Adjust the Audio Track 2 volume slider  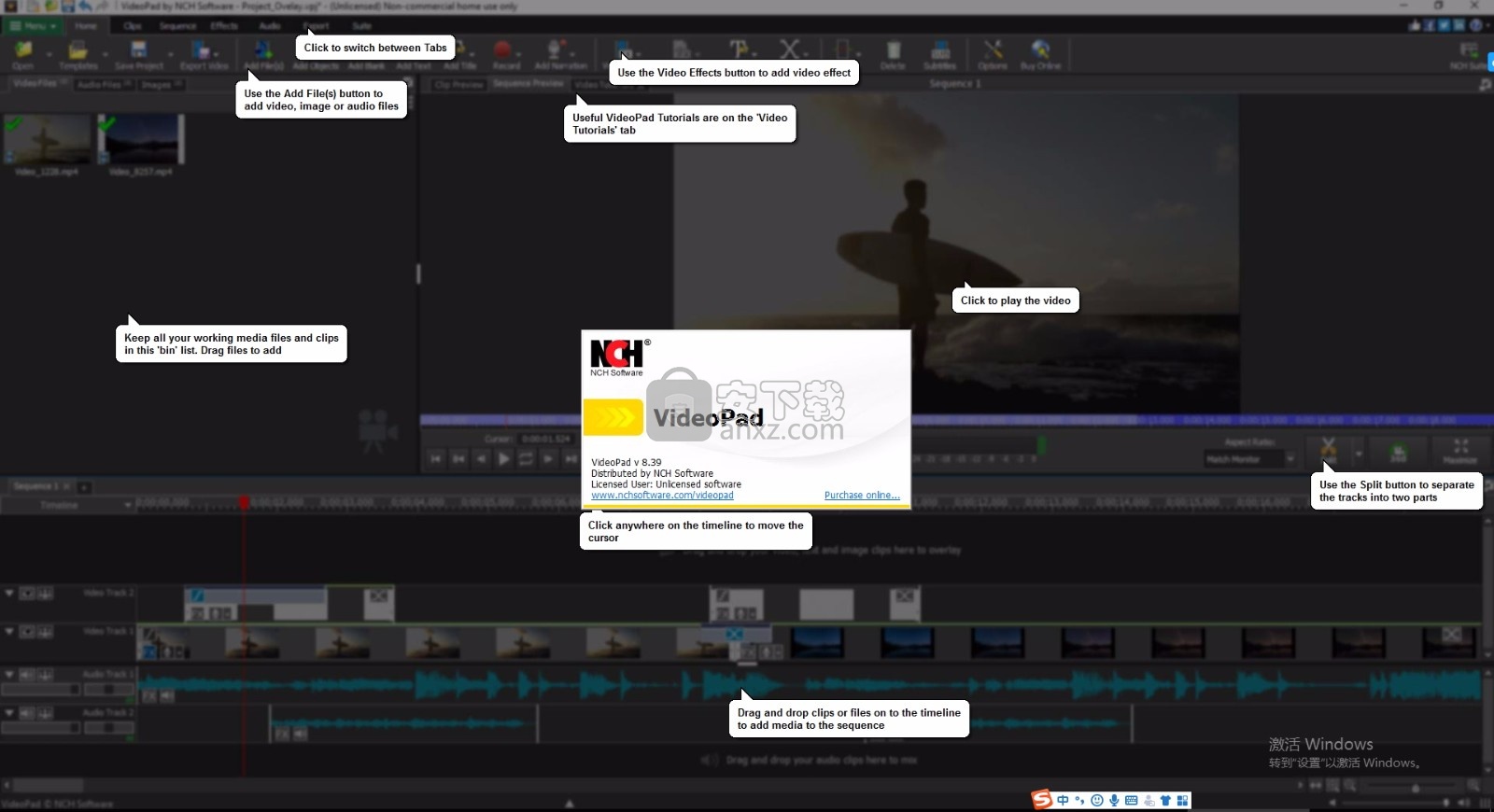pyautogui.click(x=39, y=728)
